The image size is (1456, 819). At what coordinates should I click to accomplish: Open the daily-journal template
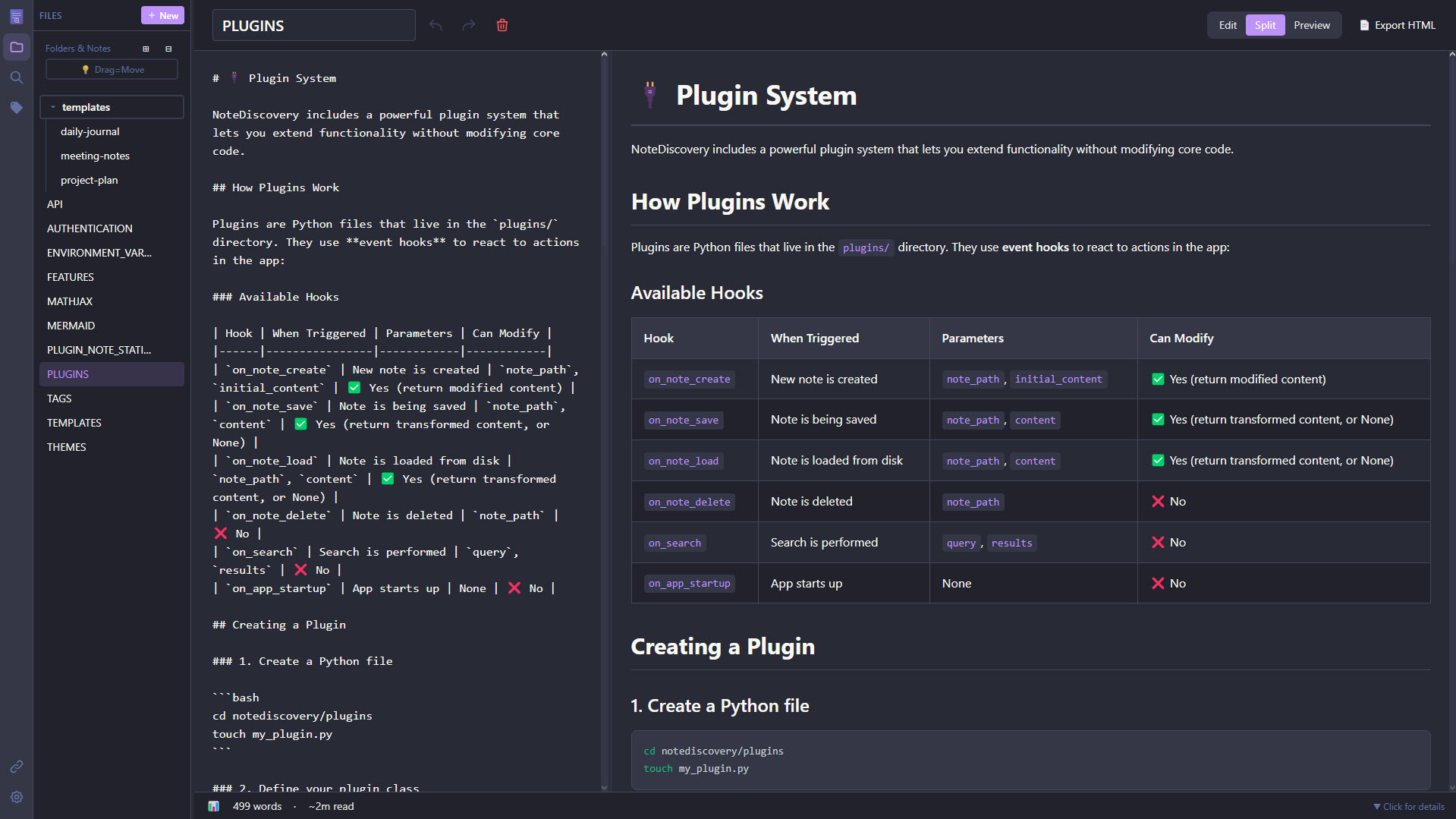click(x=90, y=131)
